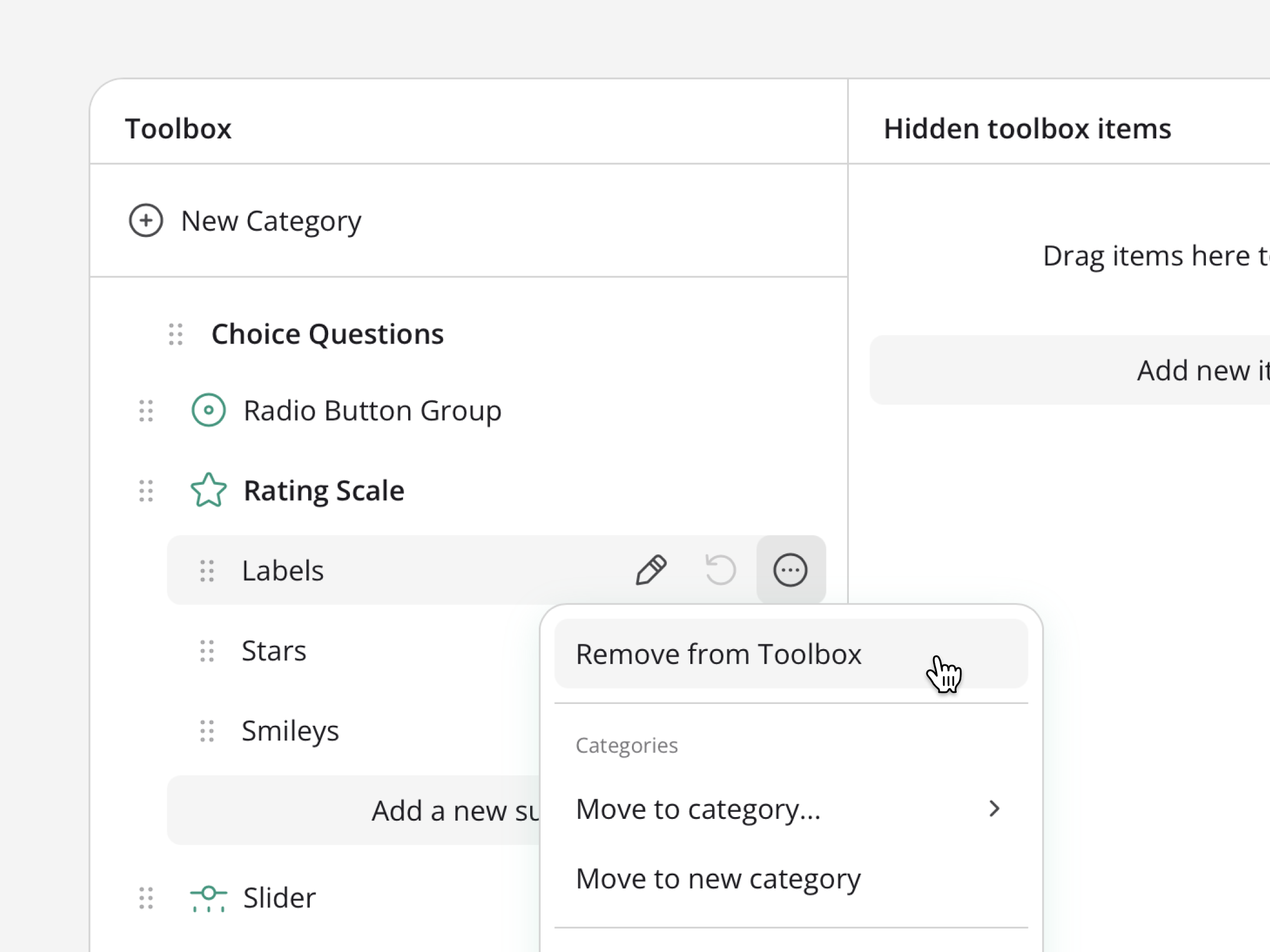Click the Radio Button Group circle icon
This screenshot has width=1270, height=952.
[x=209, y=410]
